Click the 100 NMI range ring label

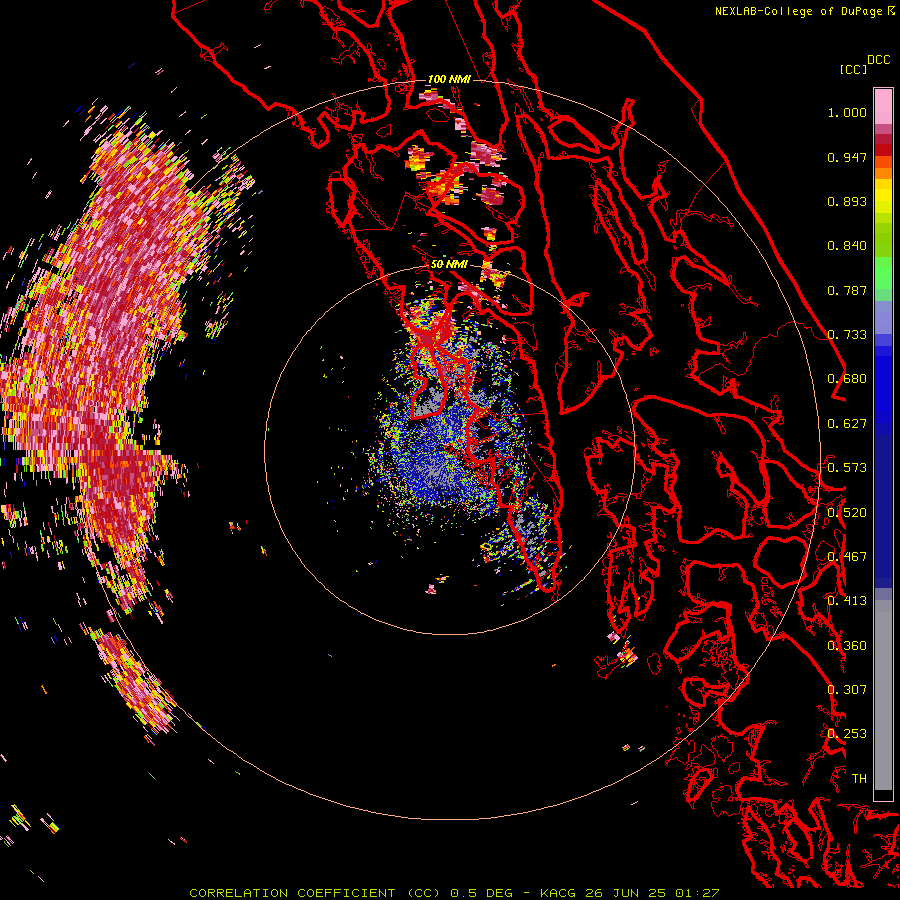click(449, 79)
